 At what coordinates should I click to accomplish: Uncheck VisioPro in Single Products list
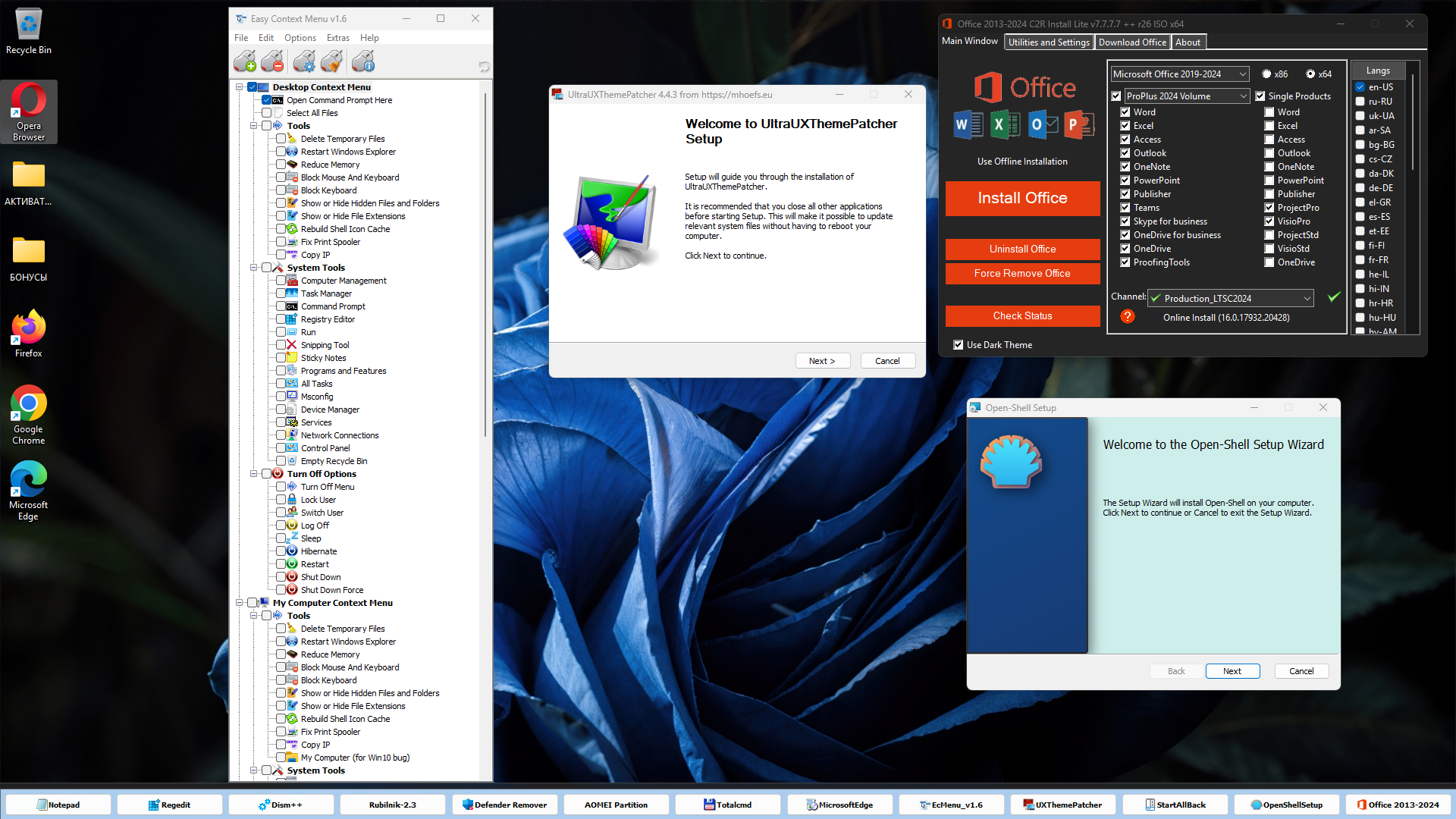(x=1269, y=221)
